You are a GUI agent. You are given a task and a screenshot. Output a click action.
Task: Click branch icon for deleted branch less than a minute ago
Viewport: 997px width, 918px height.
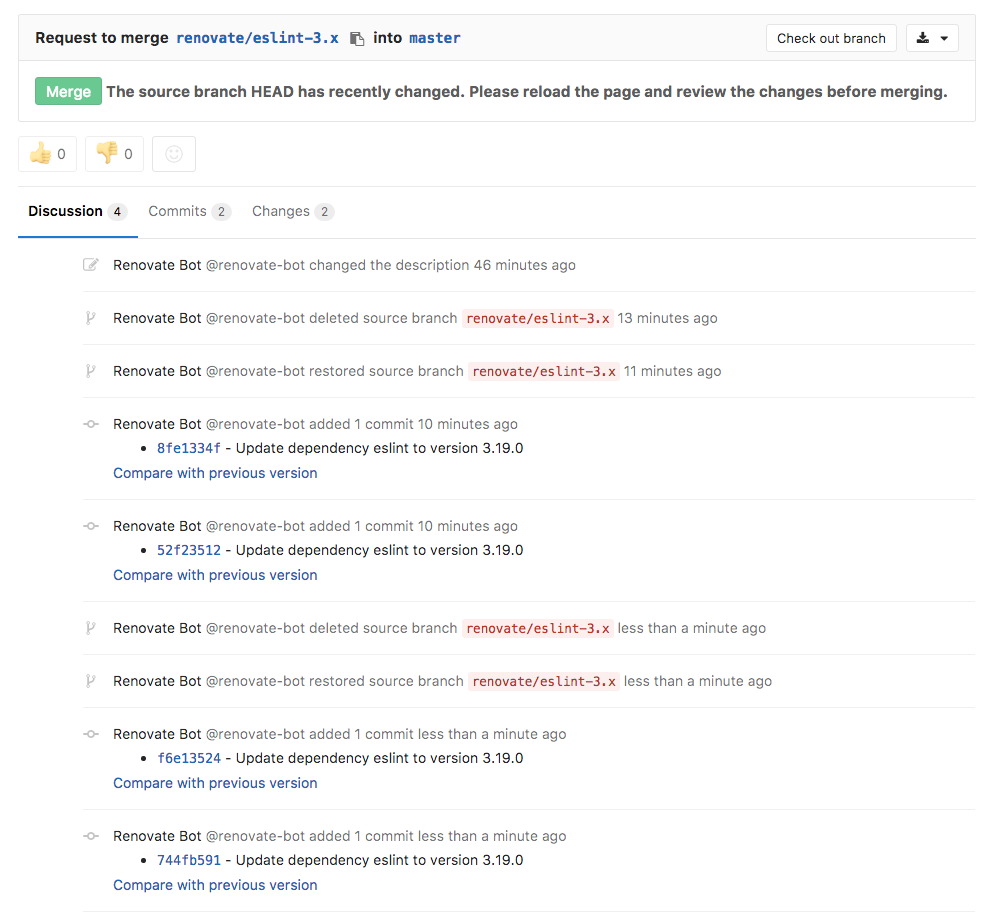point(91,628)
